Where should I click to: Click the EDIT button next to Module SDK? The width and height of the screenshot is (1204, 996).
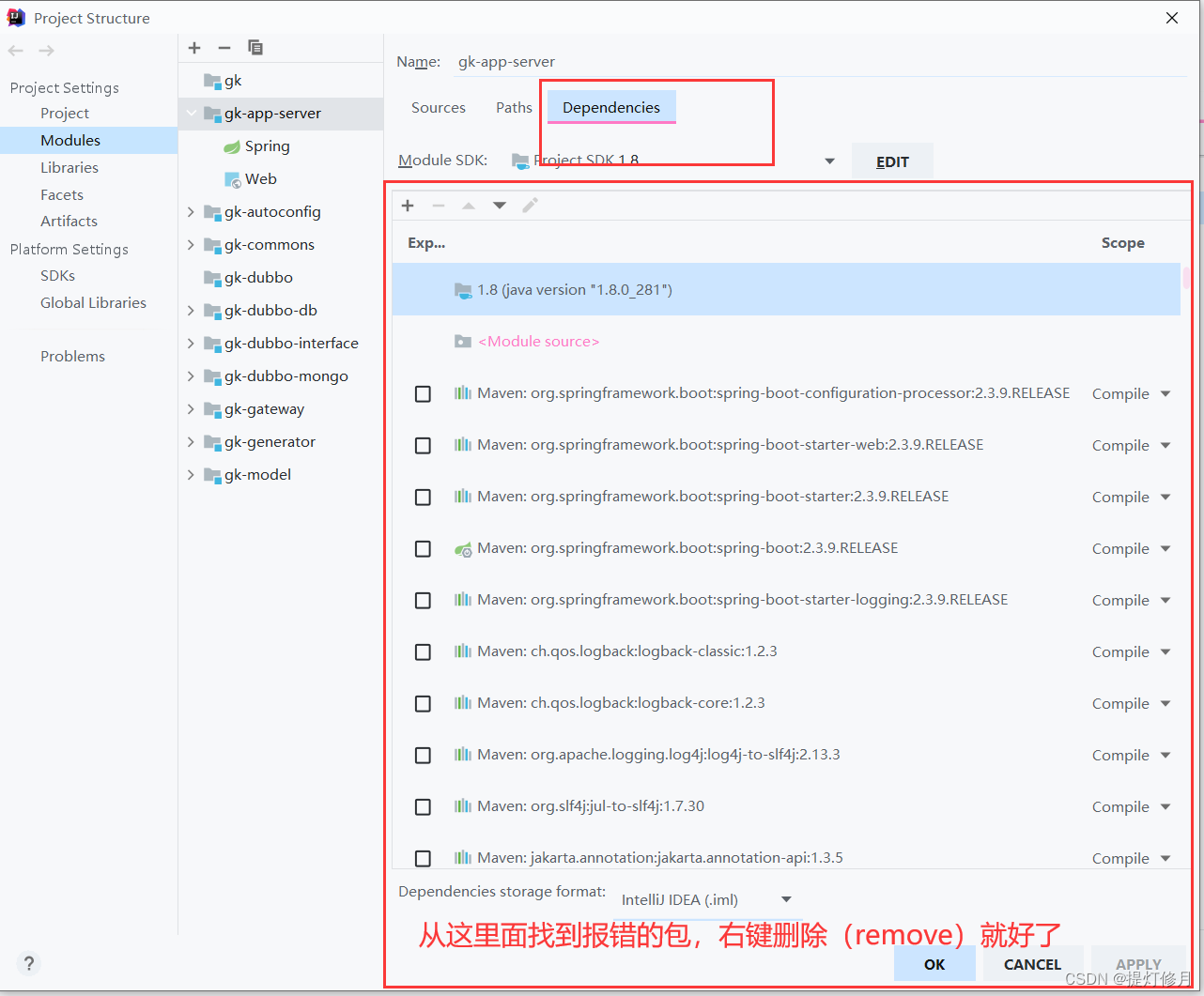891,161
